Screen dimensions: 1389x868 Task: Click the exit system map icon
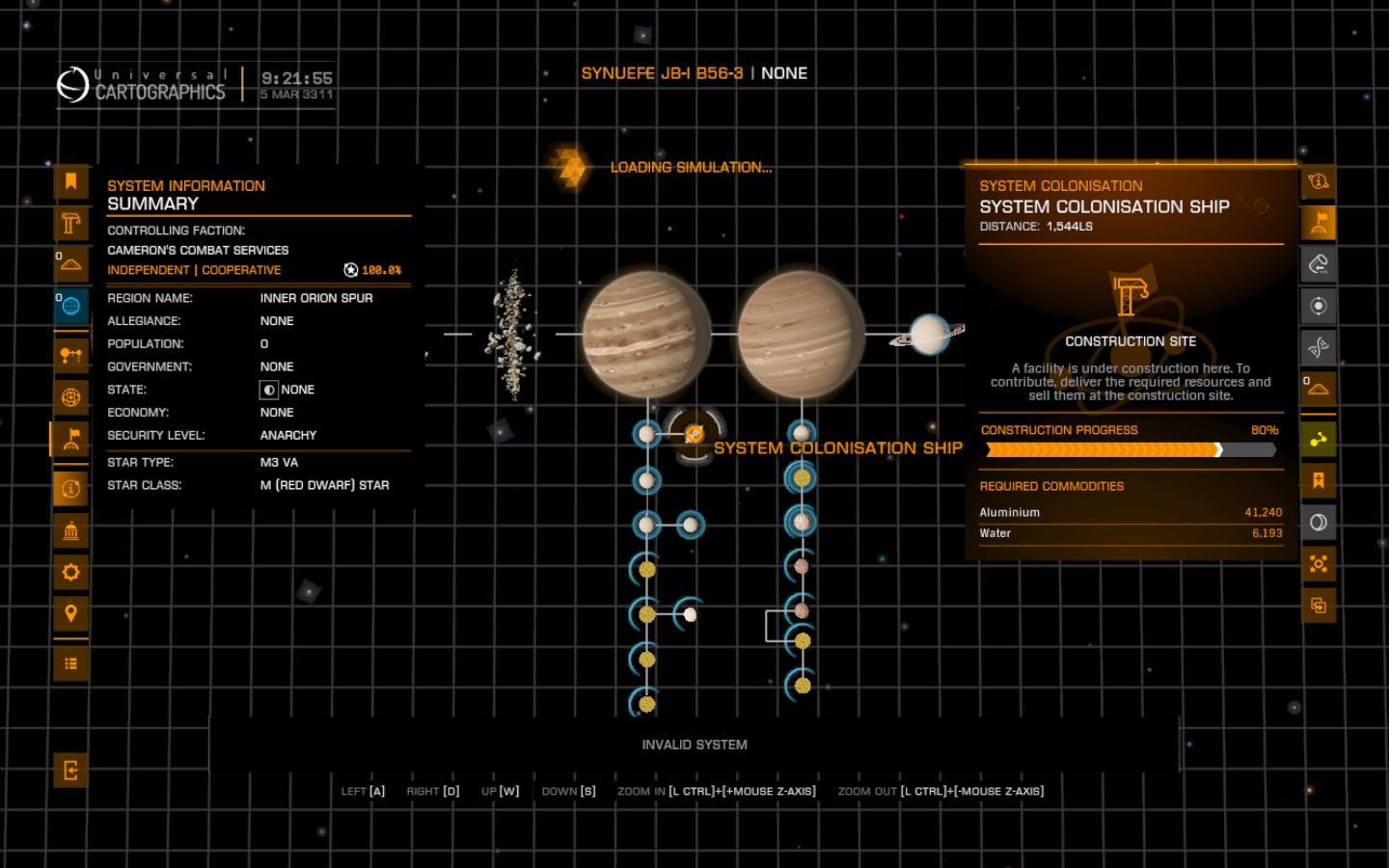70,771
